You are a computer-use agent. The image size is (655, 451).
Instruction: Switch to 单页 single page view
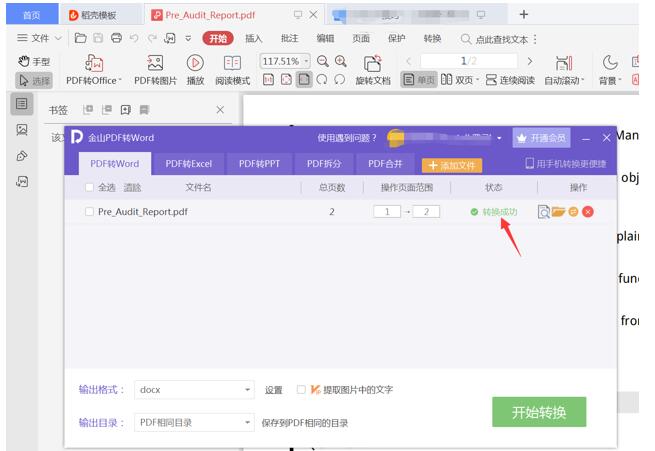coord(419,79)
